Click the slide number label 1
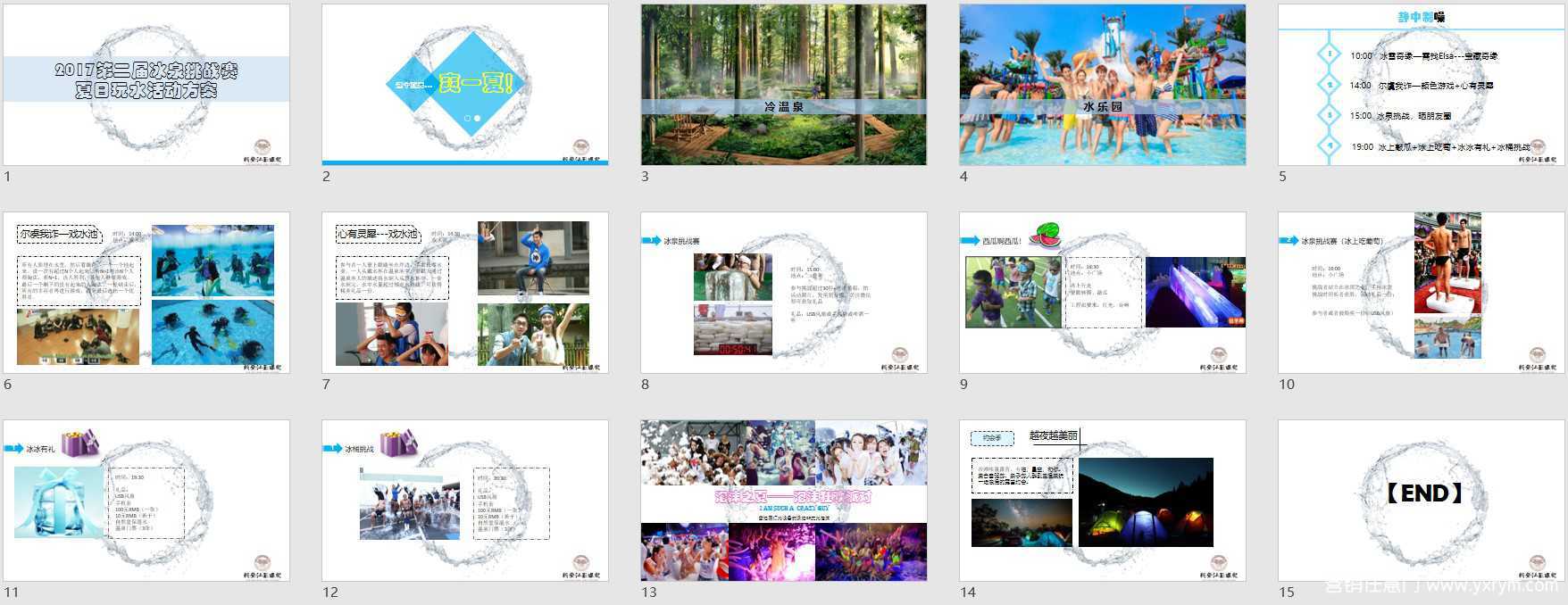The width and height of the screenshot is (1568, 605). click(x=7, y=177)
